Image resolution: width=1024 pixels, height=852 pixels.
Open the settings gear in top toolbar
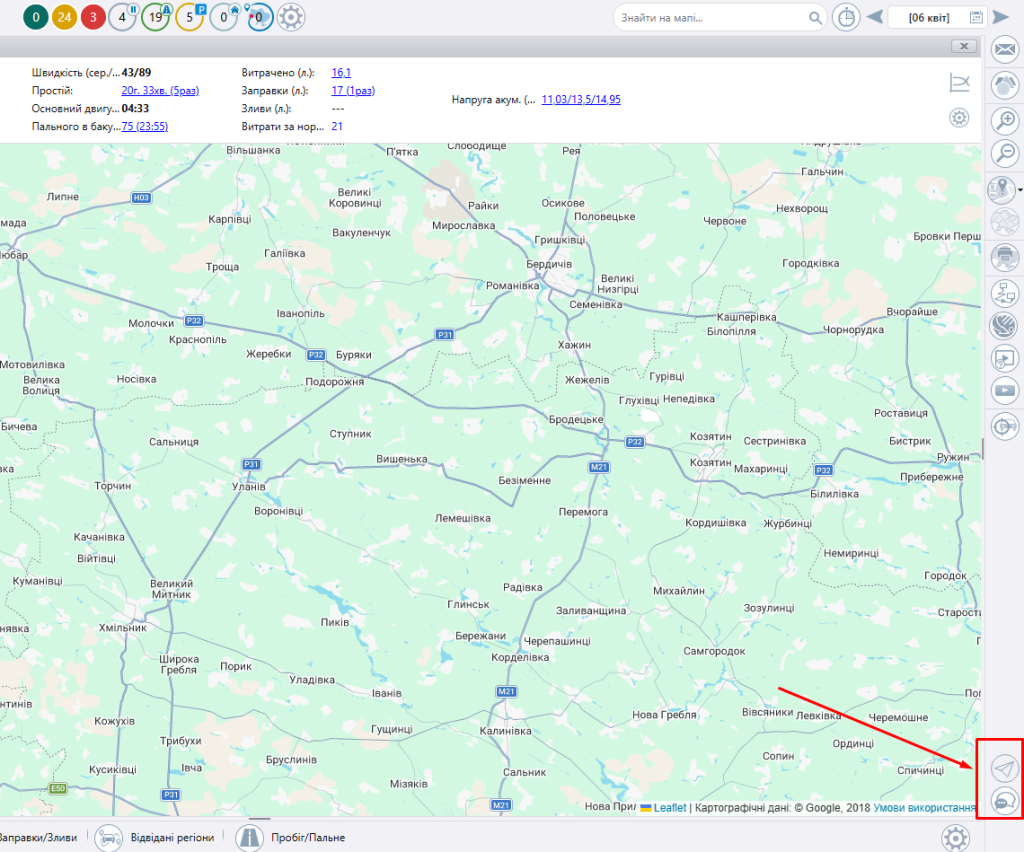tap(291, 17)
